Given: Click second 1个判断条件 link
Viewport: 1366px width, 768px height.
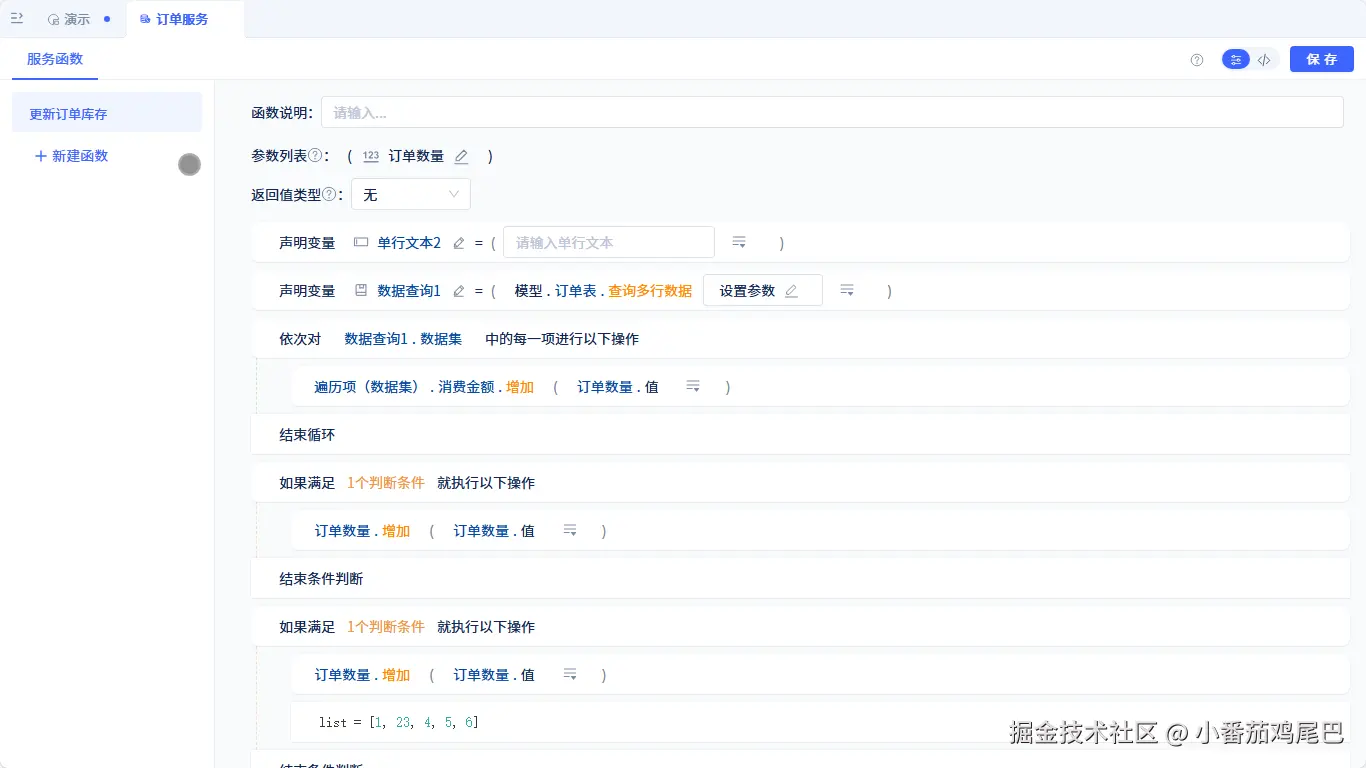Looking at the screenshot, I should (x=386, y=626).
